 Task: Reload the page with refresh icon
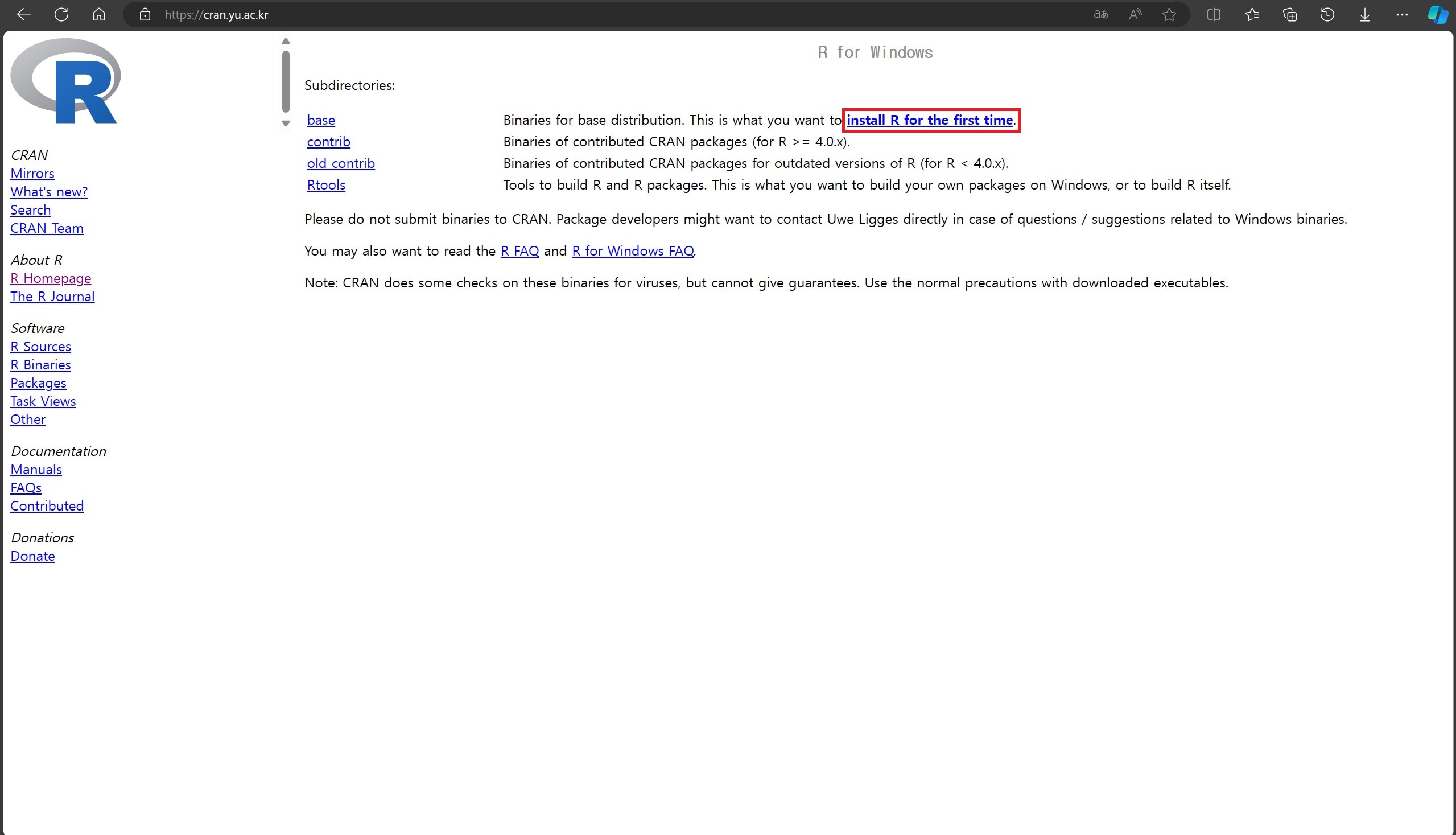pos(61,14)
